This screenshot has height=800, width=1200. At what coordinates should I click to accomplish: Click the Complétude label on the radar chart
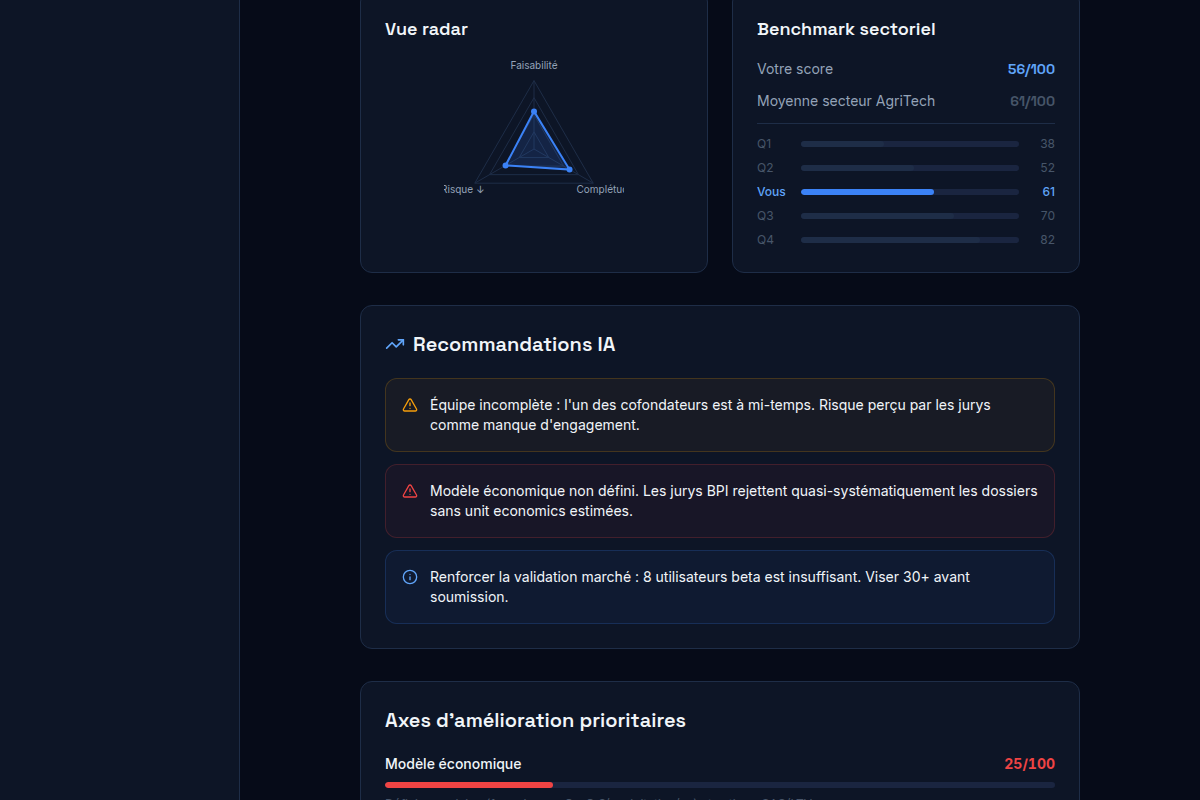600,190
